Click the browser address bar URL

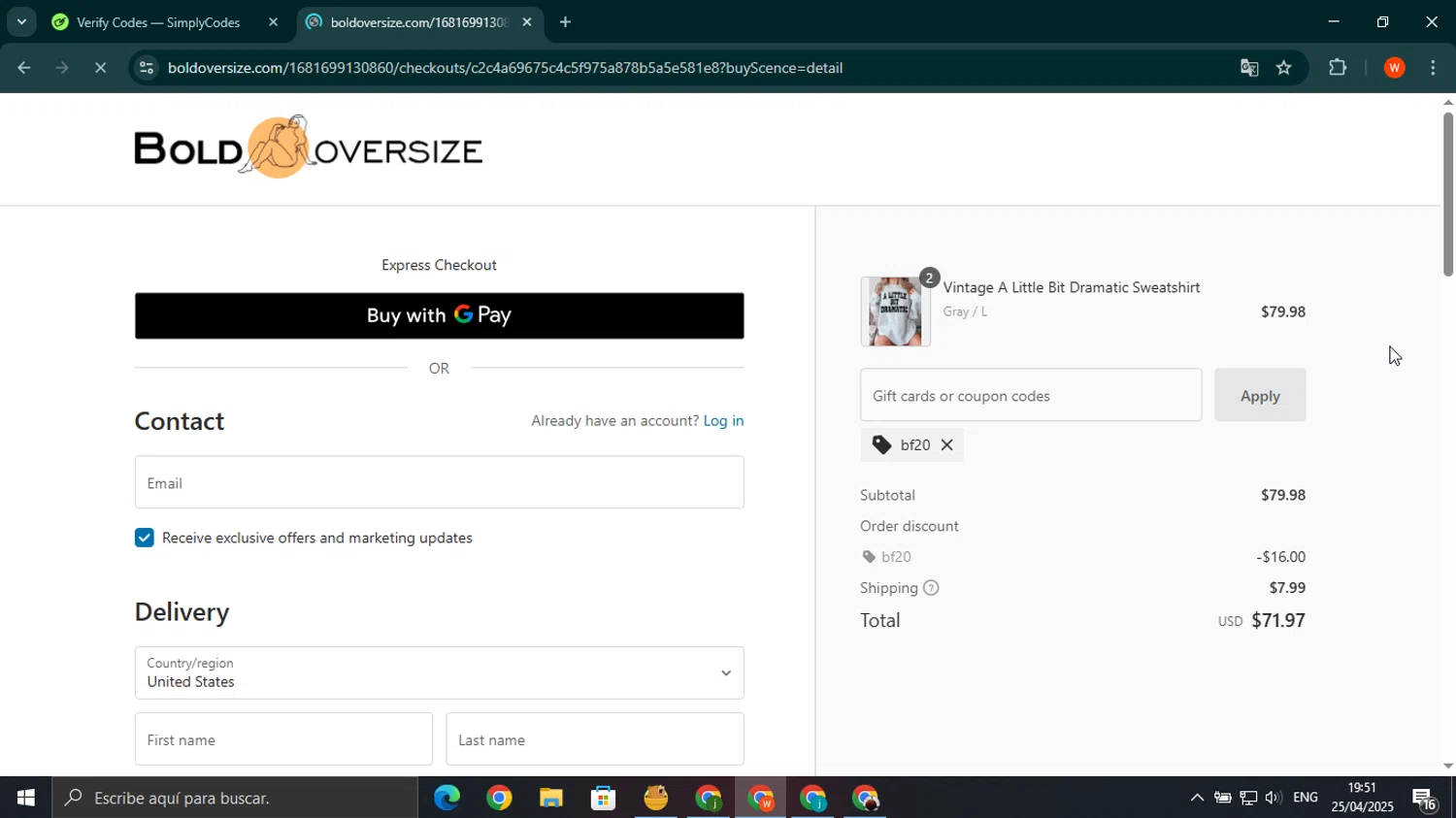tap(505, 68)
